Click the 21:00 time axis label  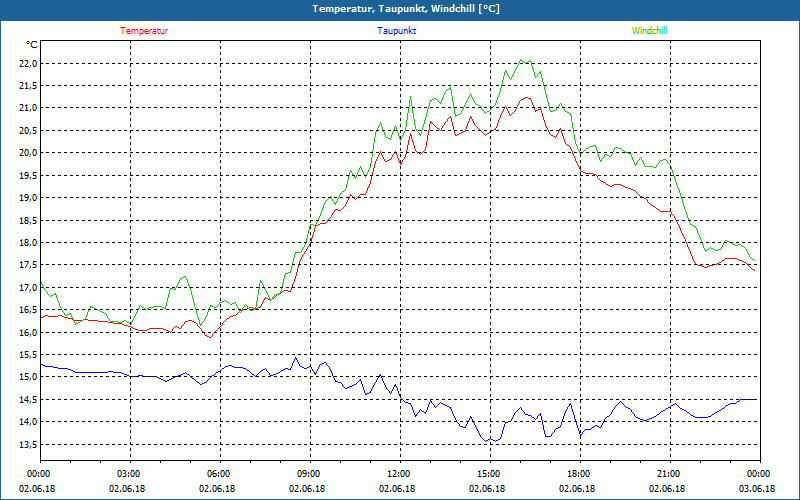click(x=669, y=474)
